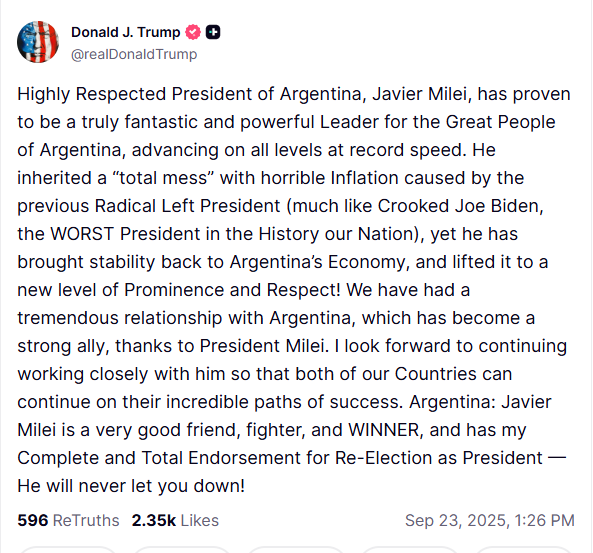Click the Sep 23, 2025, 1:26 PM timestamp
The width and height of the screenshot is (593, 553).
click(490, 520)
